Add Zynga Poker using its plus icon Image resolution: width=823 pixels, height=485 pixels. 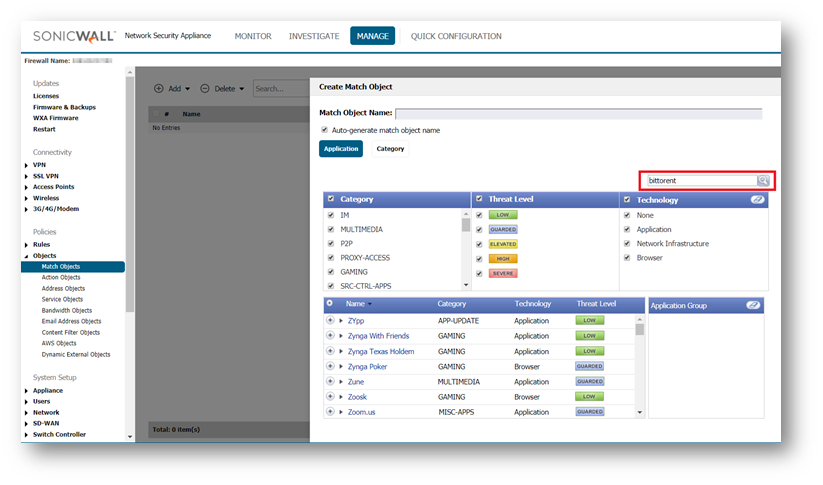(x=330, y=366)
